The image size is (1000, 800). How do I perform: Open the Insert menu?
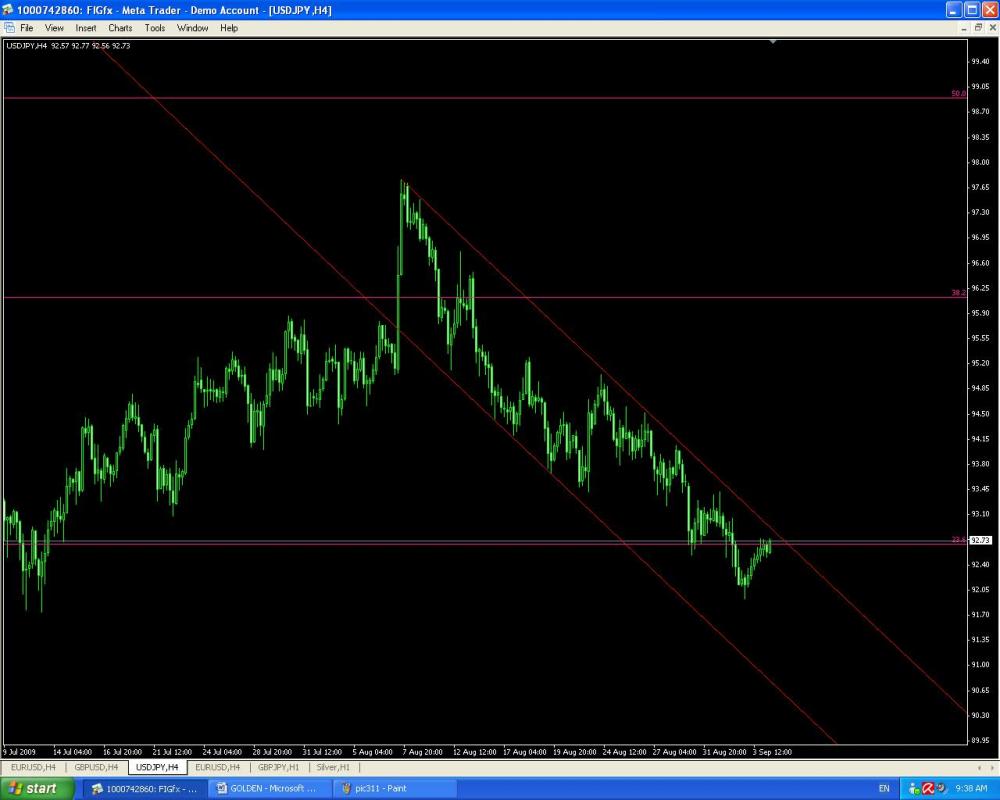click(x=85, y=28)
